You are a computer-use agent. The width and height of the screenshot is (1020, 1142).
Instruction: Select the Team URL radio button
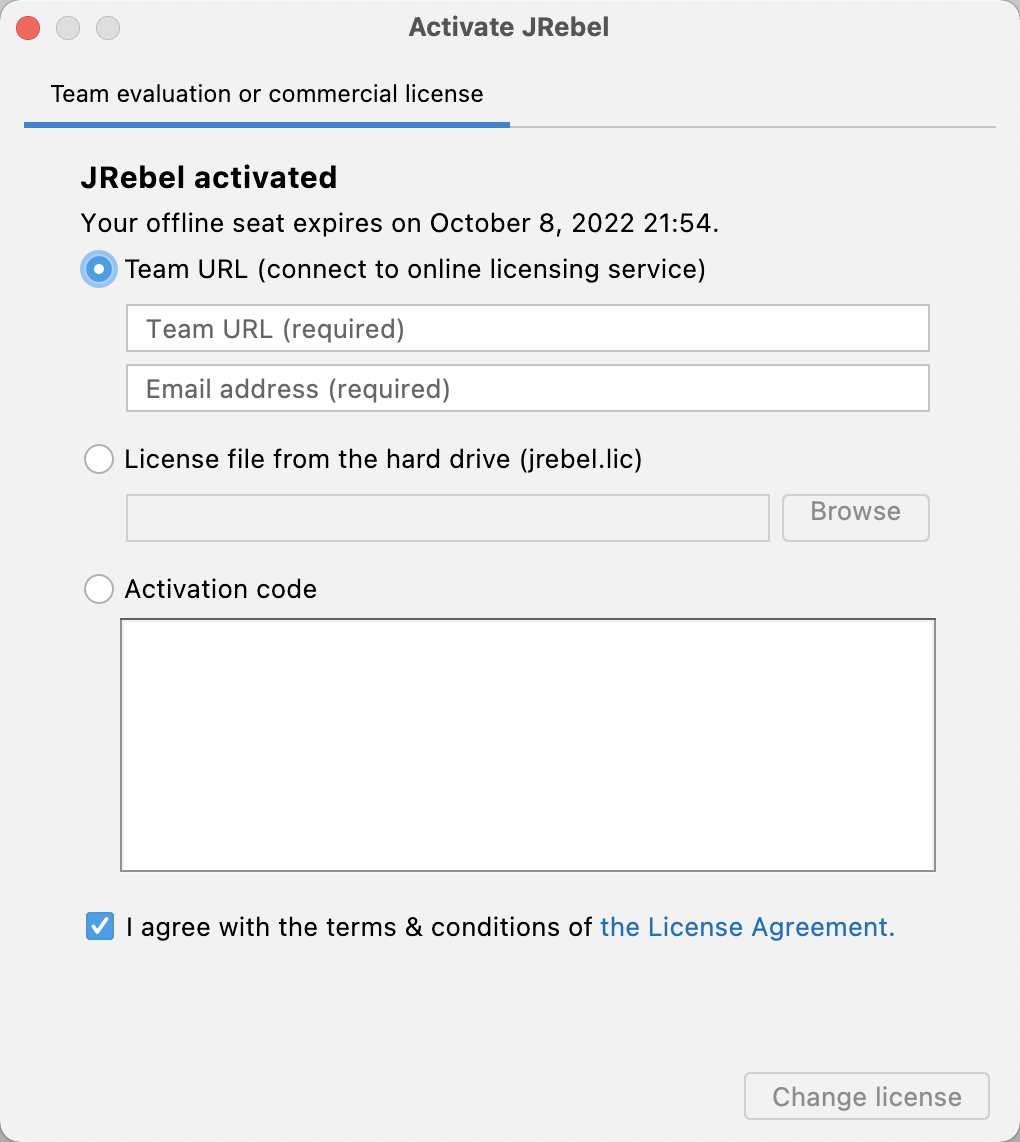pos(99,269)
